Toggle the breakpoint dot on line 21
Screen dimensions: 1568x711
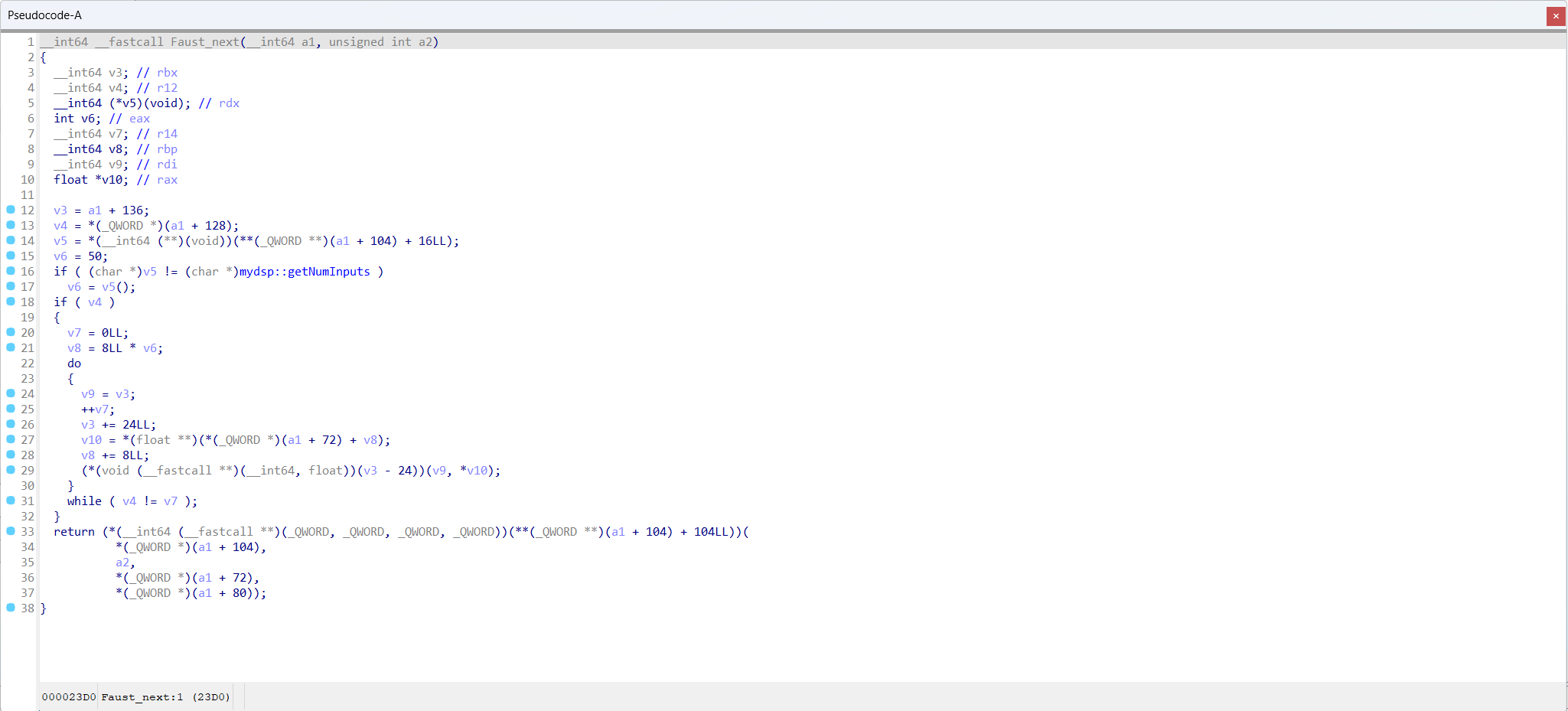click(x=11, y=347)
